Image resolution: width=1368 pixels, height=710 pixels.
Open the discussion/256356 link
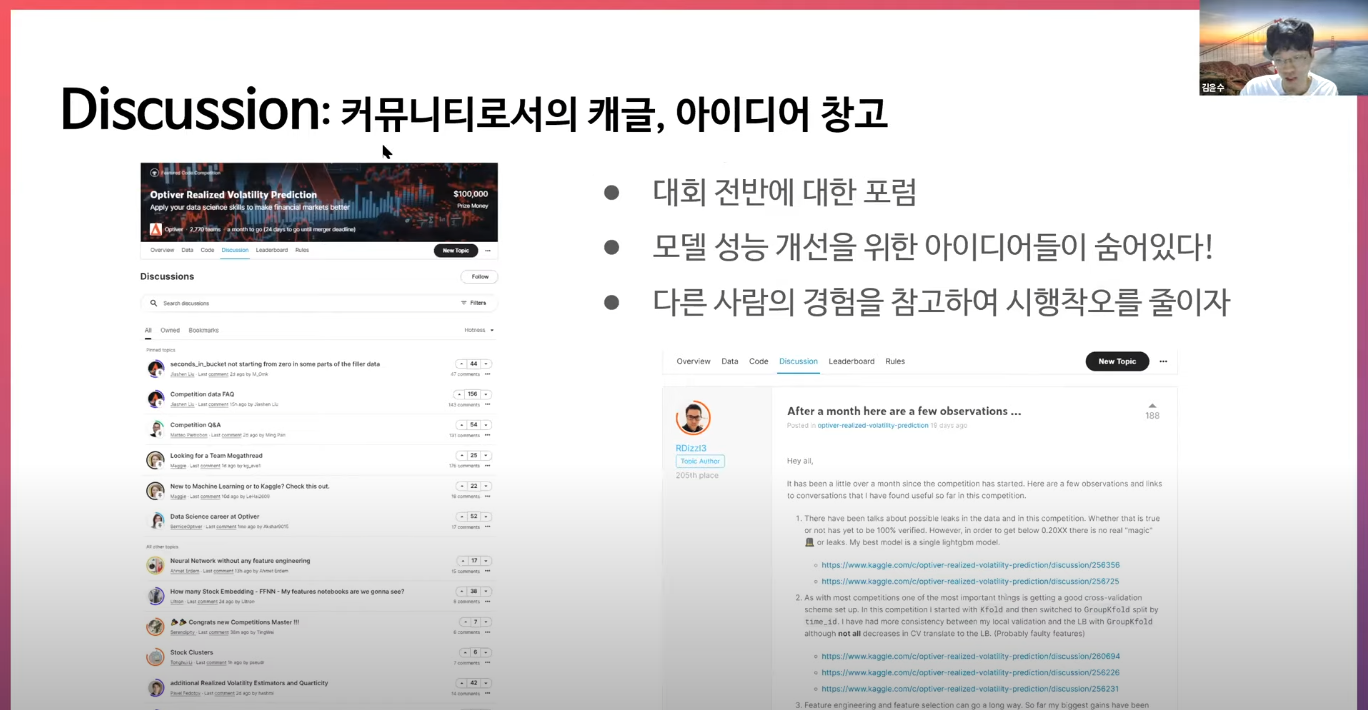[x=970, y=565]
